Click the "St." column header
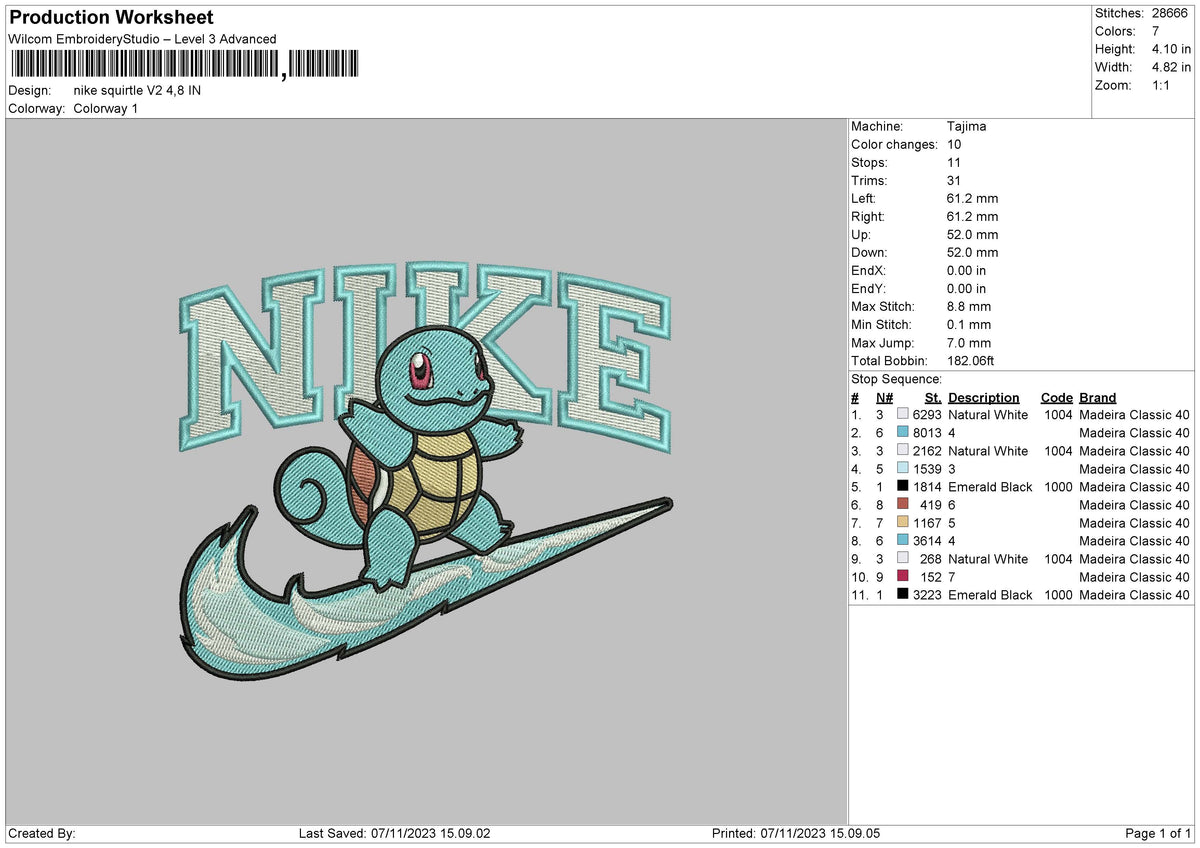The width and height of the screenshot is (1200, 848). (933, 397)
